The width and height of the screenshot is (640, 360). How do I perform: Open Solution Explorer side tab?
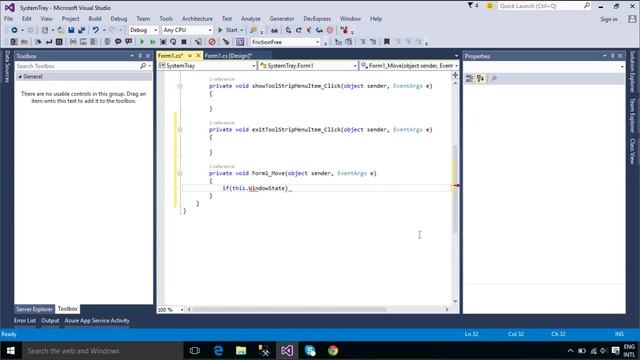coord(632,72)
